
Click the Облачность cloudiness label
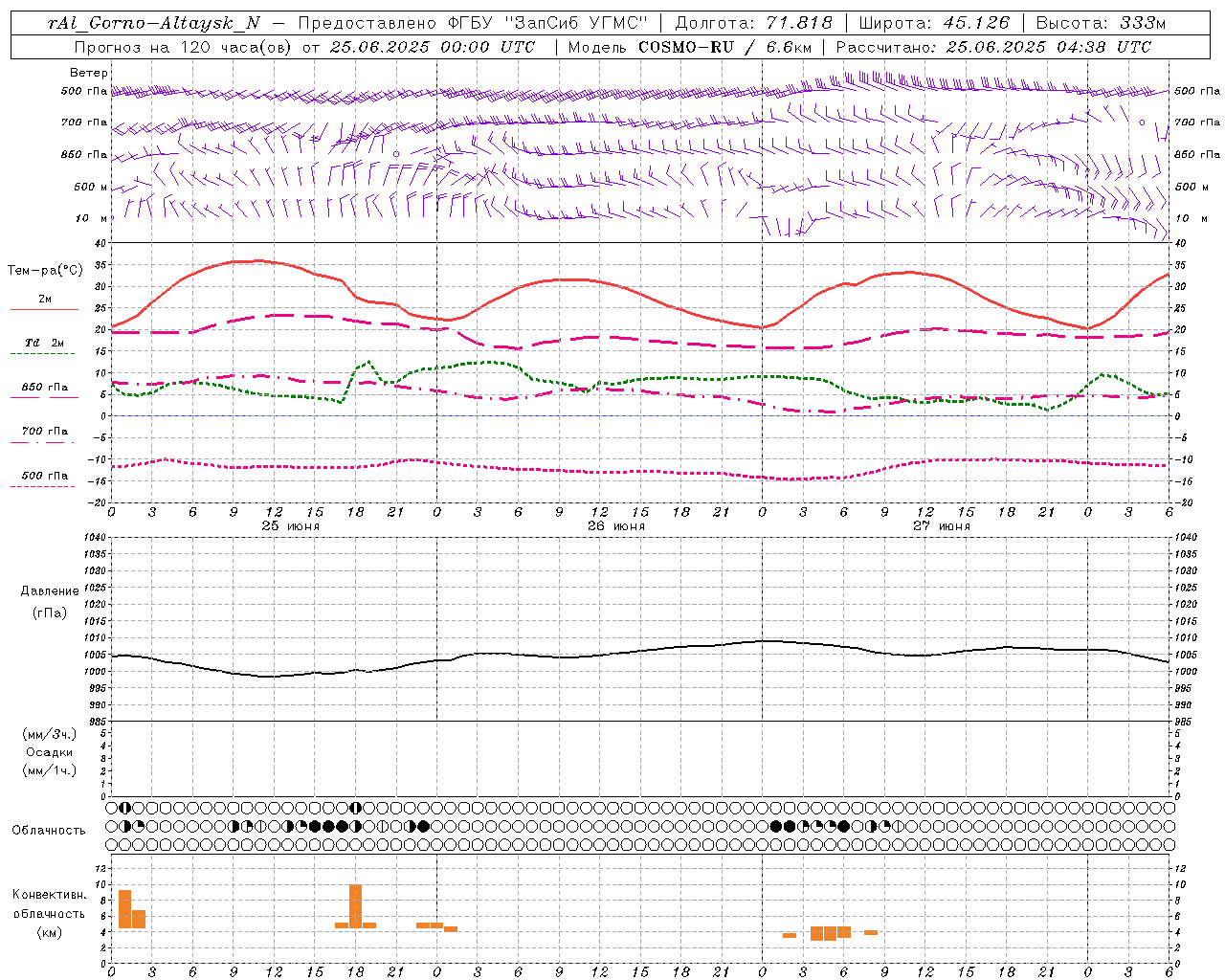coord(49,831)
